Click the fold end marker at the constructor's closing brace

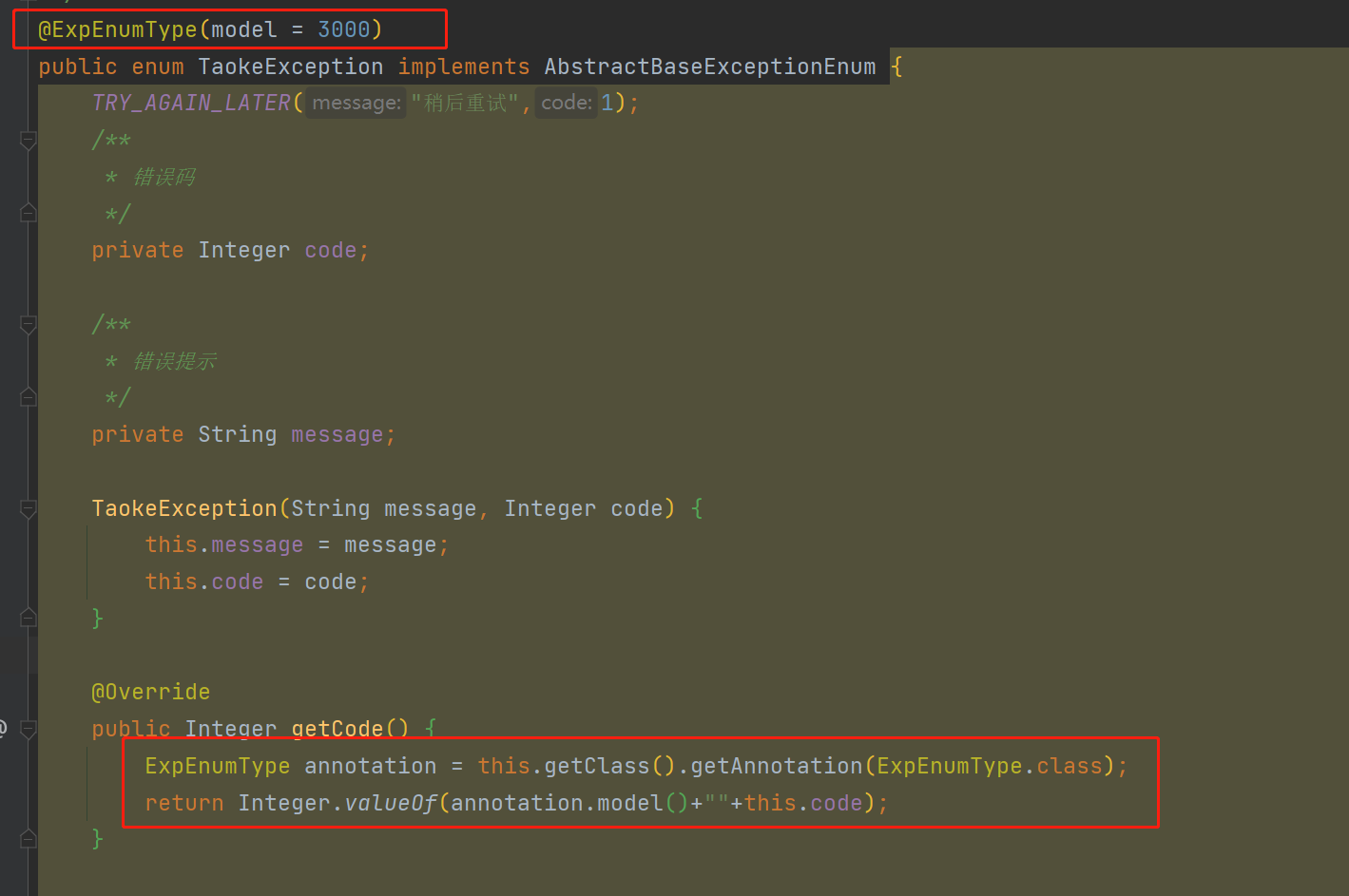[x=29, y=618]
